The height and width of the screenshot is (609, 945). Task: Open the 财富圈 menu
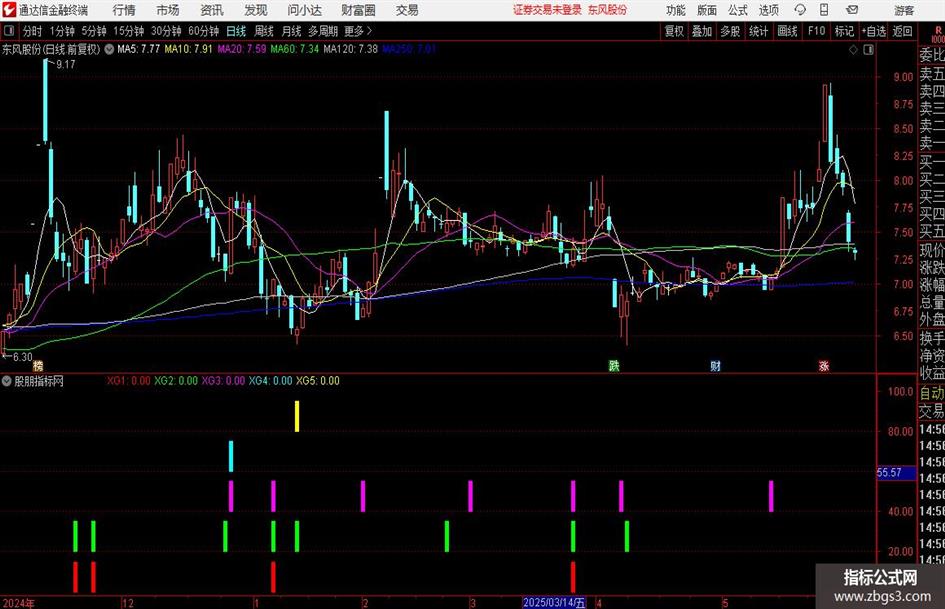(x=358, y=10)
